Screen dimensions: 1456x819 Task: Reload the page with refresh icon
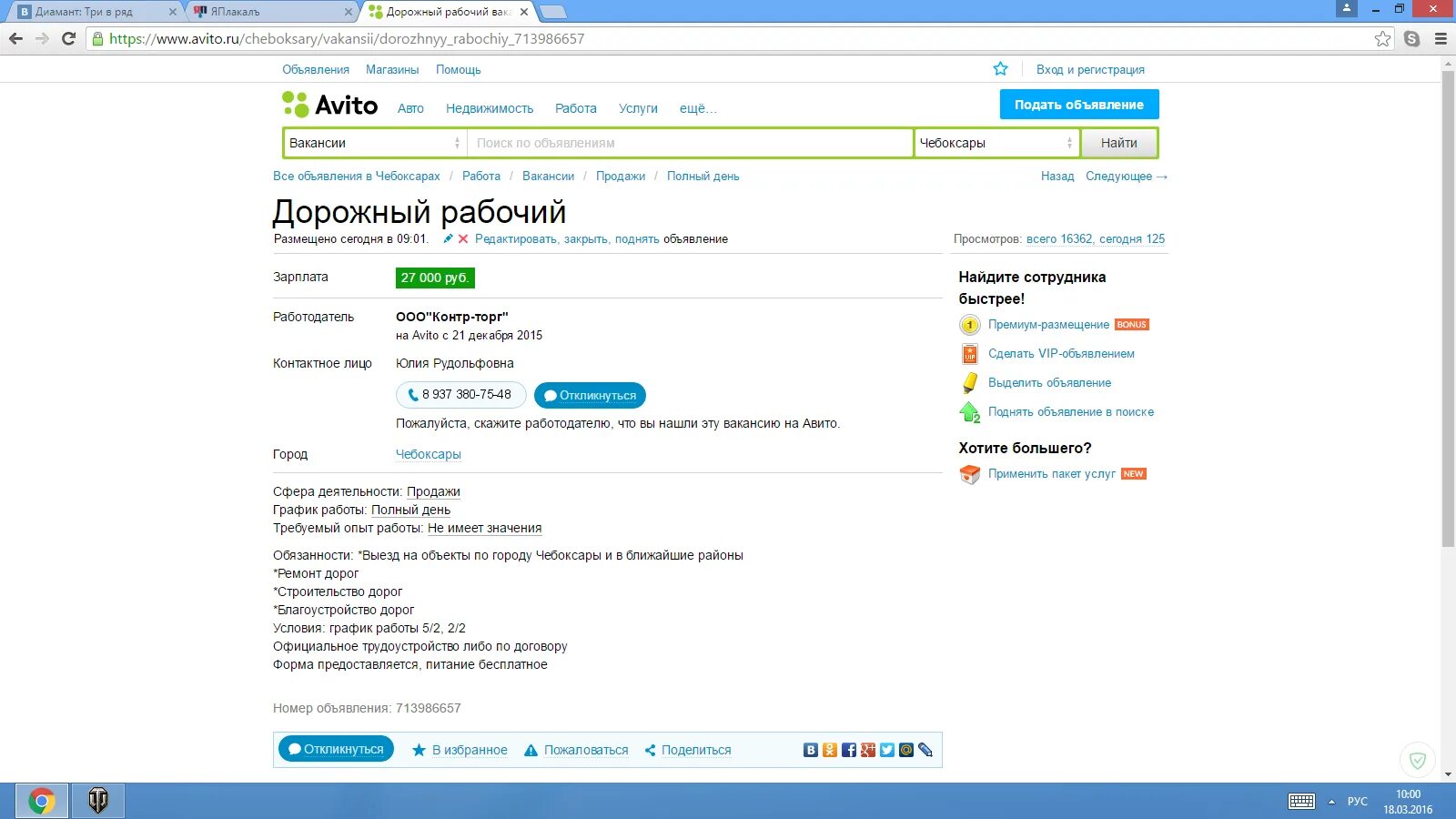pyautogui.click(x=68, y=38)
